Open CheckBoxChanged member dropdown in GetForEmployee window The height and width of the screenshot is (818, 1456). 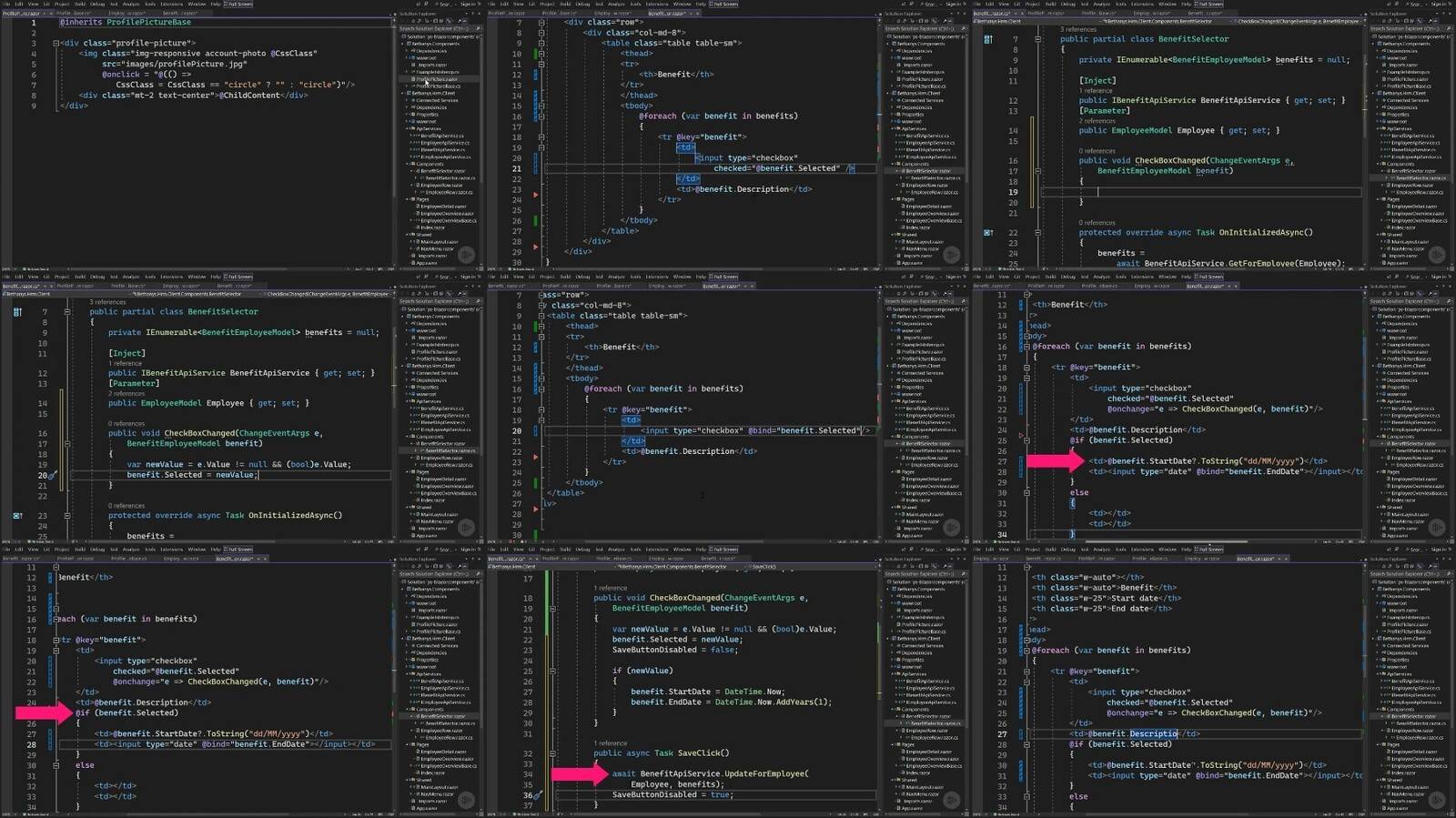tap(1299, 21)
